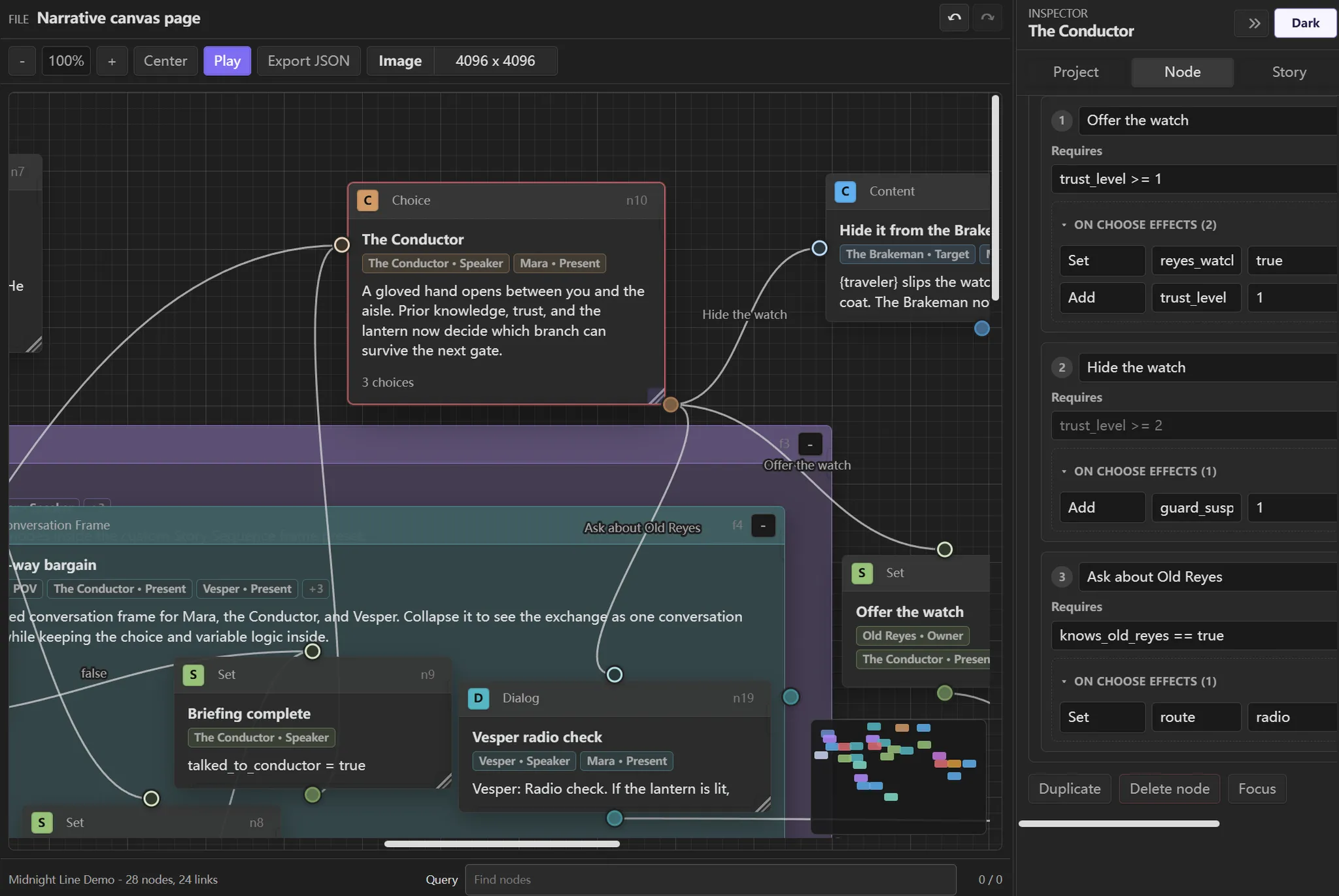Click the teal D icon on Dialog node n19
The image size is (1339, 896).
479,698
